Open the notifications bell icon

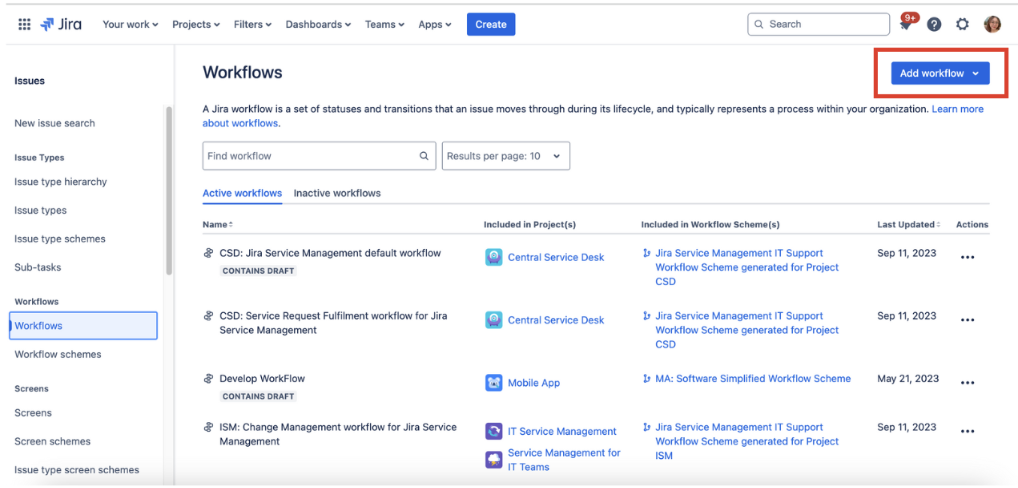[x=905, y=25]
